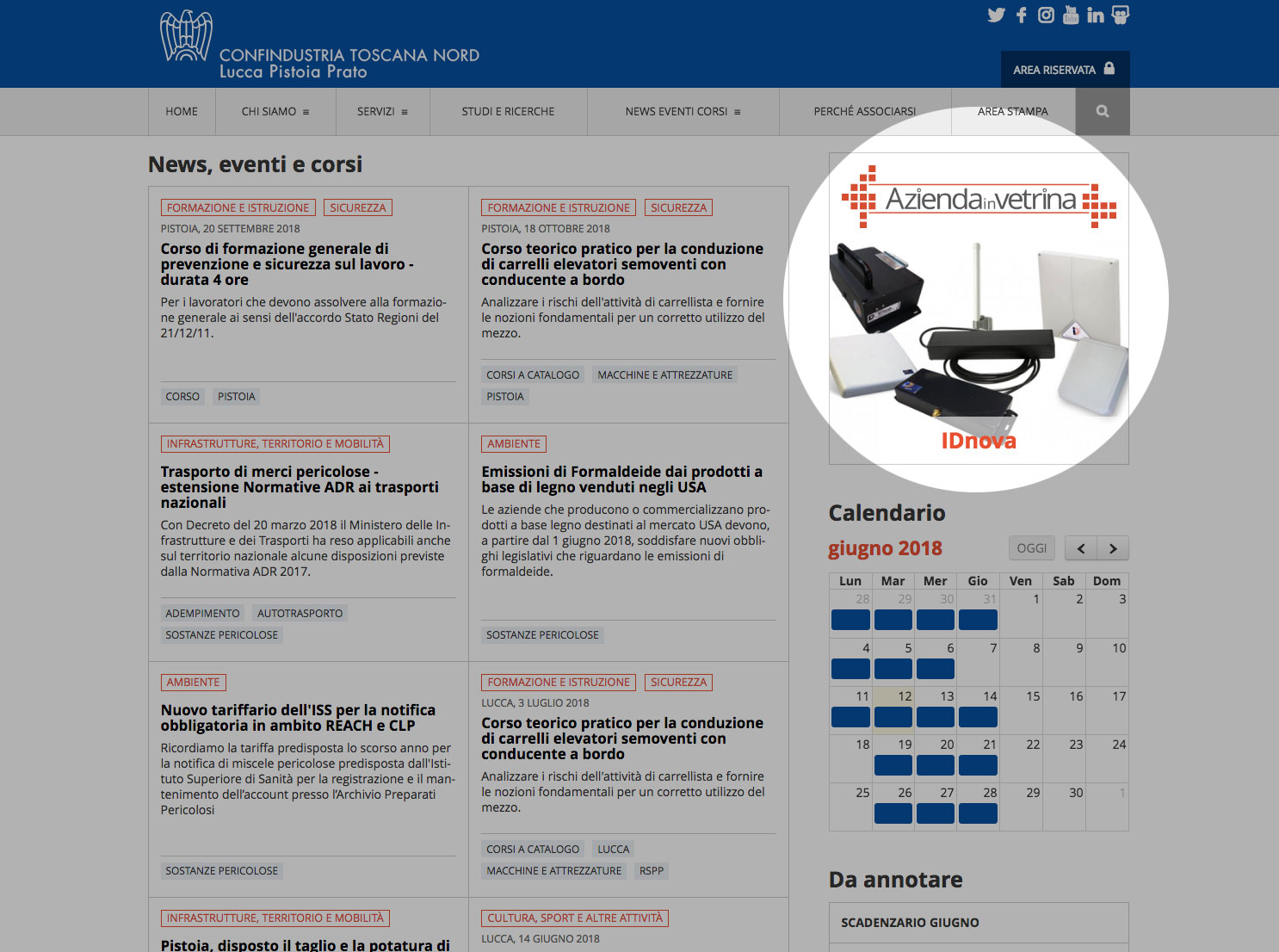The width and height of the screenshot is (1279, 952).
Task: Open the Perché Associarsi page
Action: coord(864,111)
